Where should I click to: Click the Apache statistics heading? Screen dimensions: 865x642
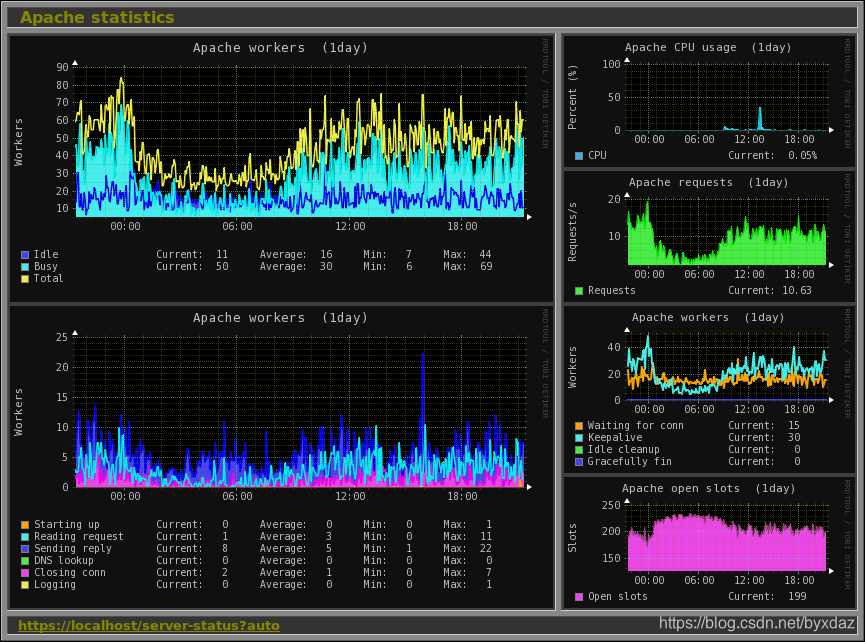97,17
